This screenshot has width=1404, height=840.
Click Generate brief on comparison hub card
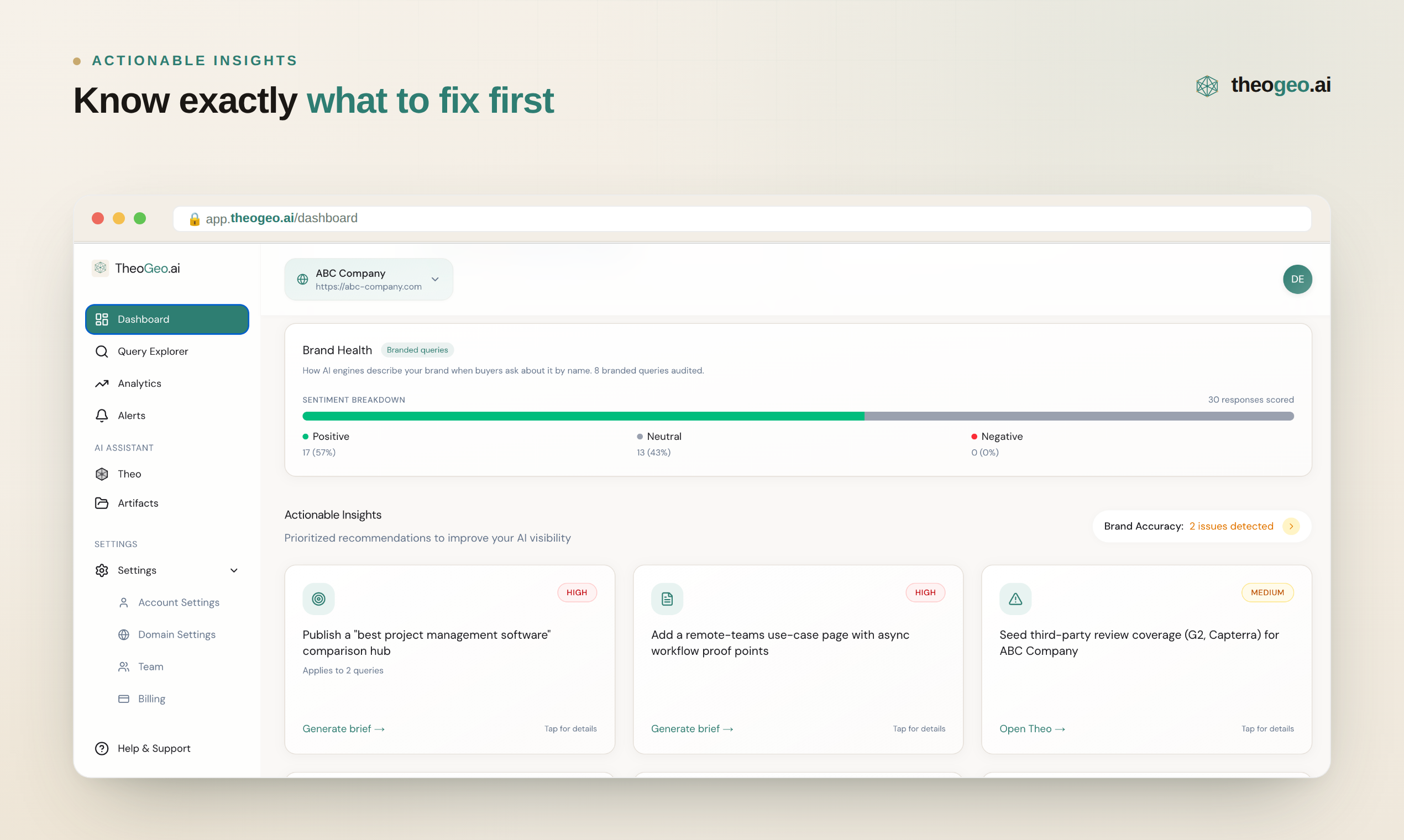(x=344, y=729)
